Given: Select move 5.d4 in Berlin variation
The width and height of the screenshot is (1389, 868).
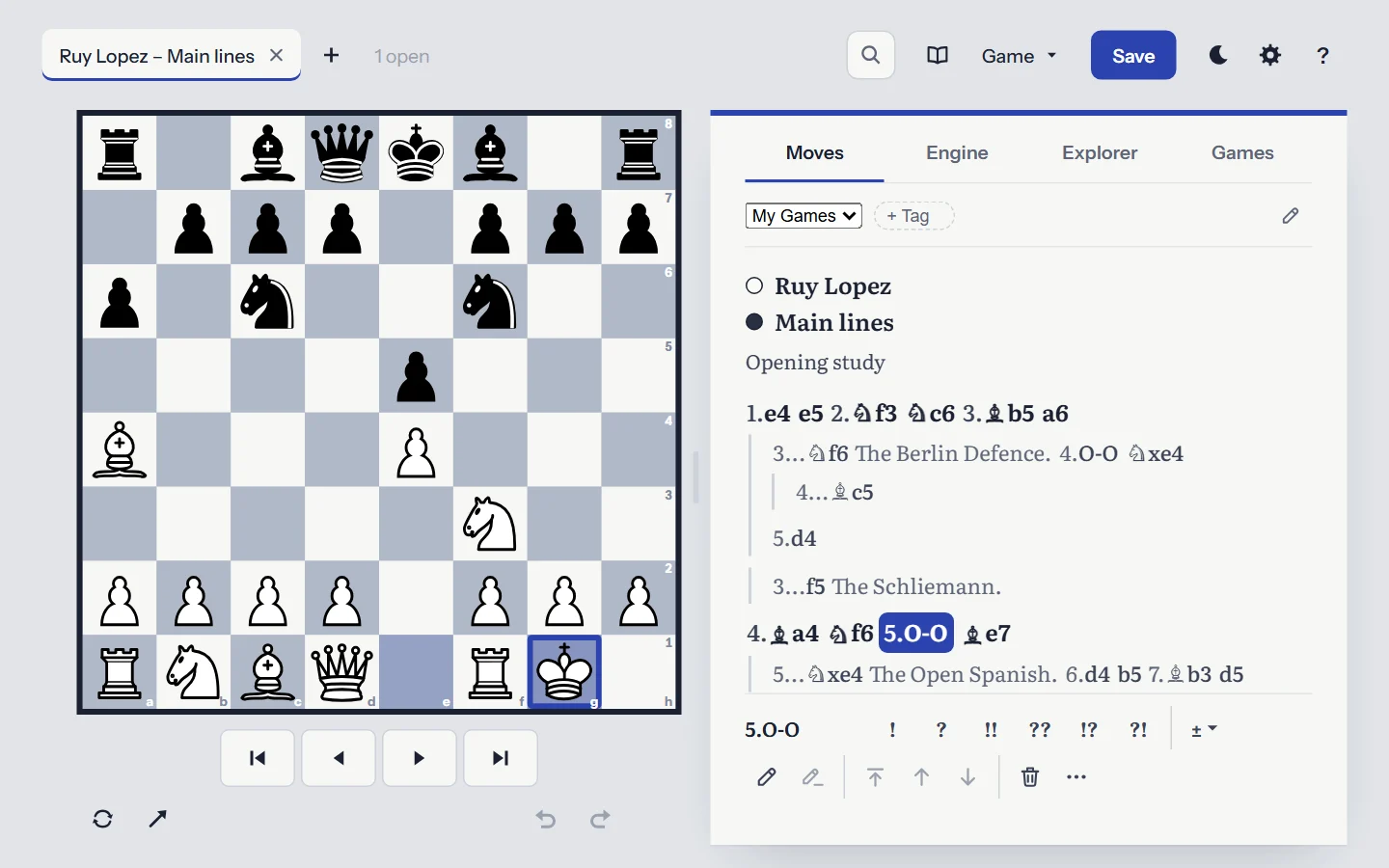Looking at the screenshot, I should coord(795,538).
